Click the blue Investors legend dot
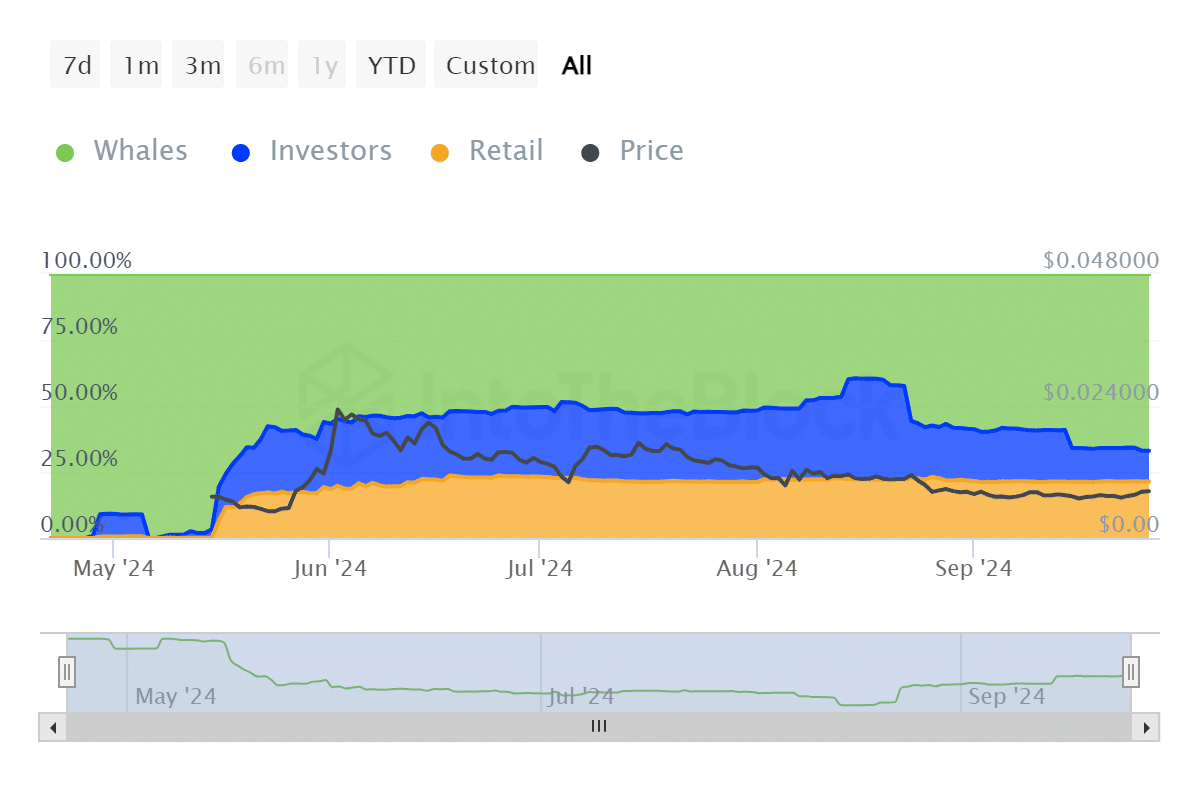 241,153
